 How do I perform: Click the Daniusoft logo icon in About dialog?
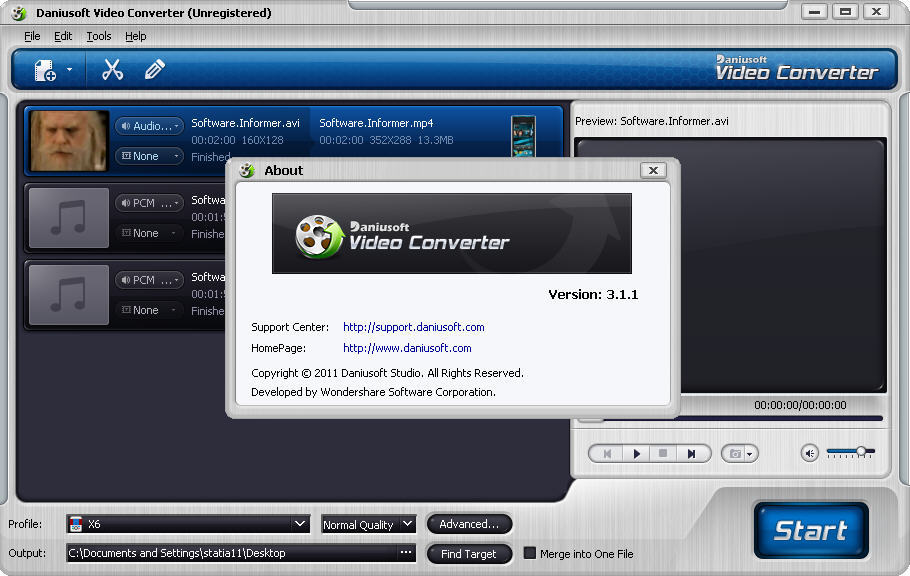click(x=320, y=236)
